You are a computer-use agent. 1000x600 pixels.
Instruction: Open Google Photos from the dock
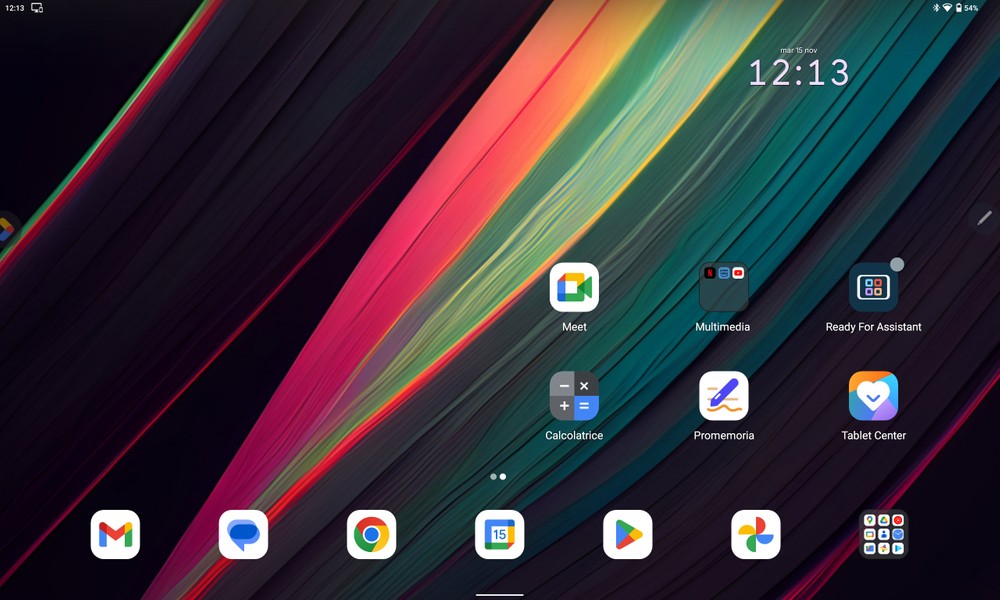tap(756, 534)
